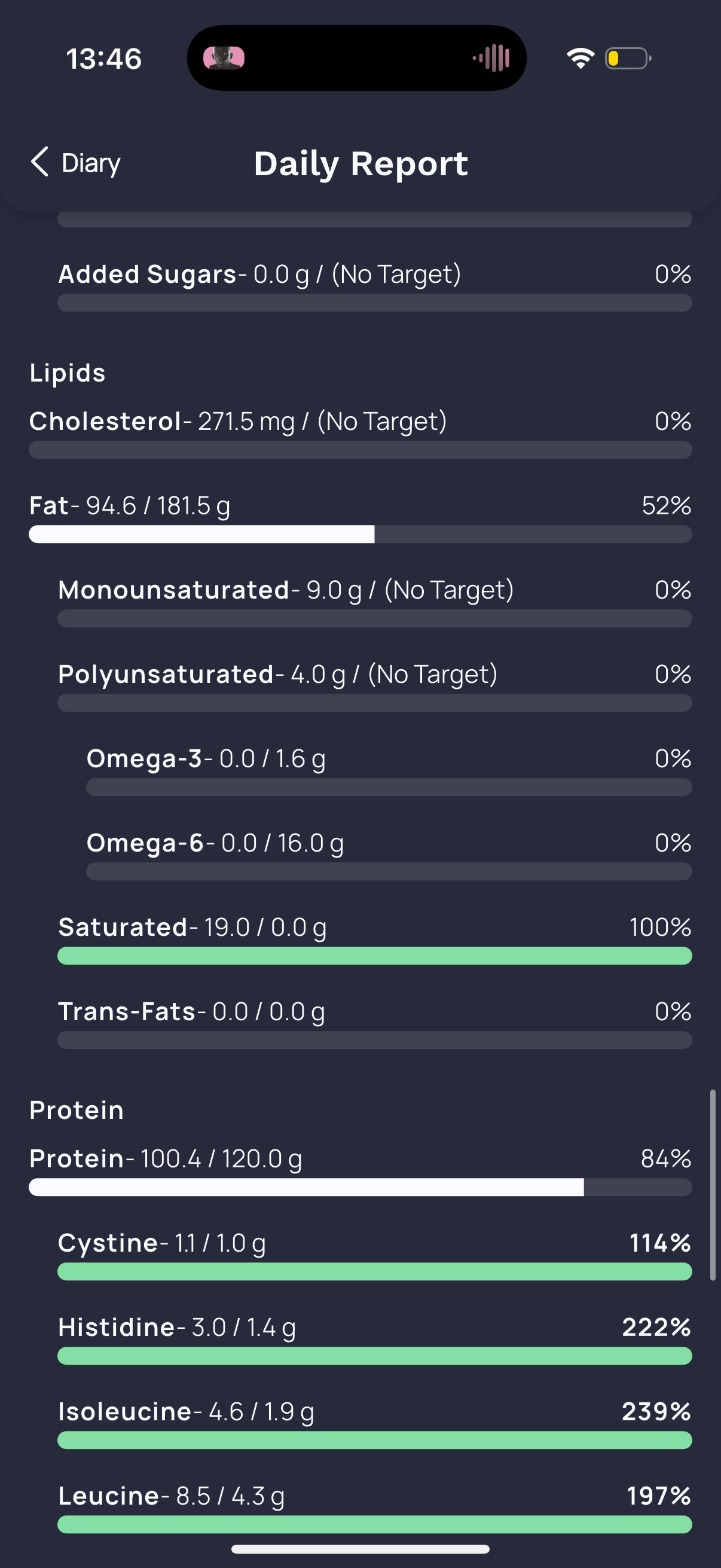Select the Cystine amino acid row
The height and width of the screenshot is (1568, 721).
[x=375, y=1255]
